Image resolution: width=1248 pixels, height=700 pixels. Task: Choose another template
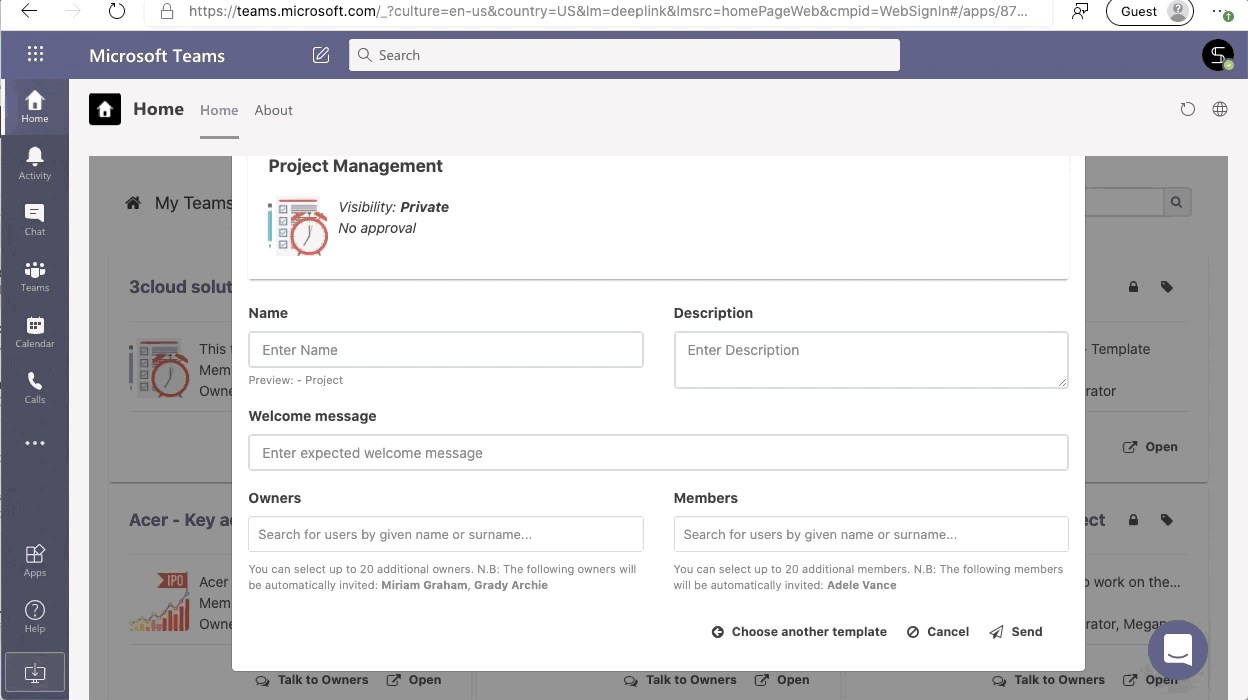799,632
